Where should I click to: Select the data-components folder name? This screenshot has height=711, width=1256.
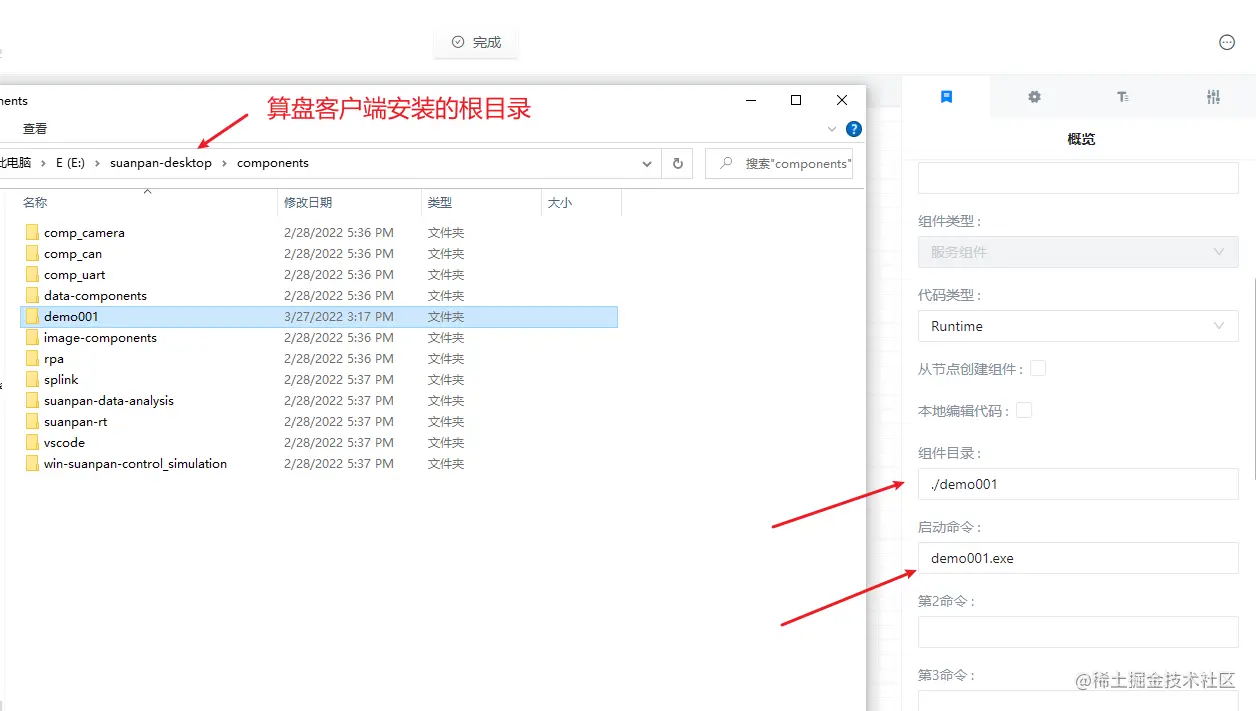tap(95, 296)
